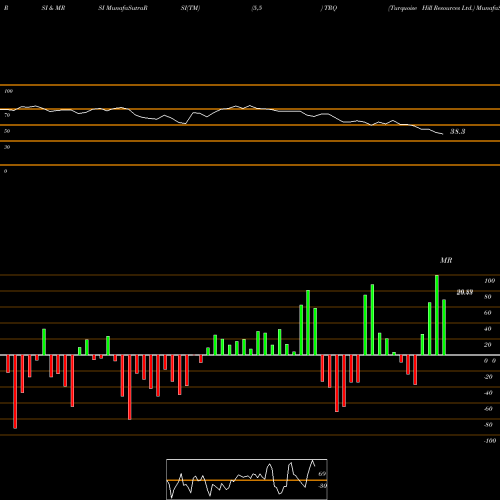Viewport: 500px width, 500px height.
Task: Click the longest red MR histogram bar
Action: tap(15, 392)
